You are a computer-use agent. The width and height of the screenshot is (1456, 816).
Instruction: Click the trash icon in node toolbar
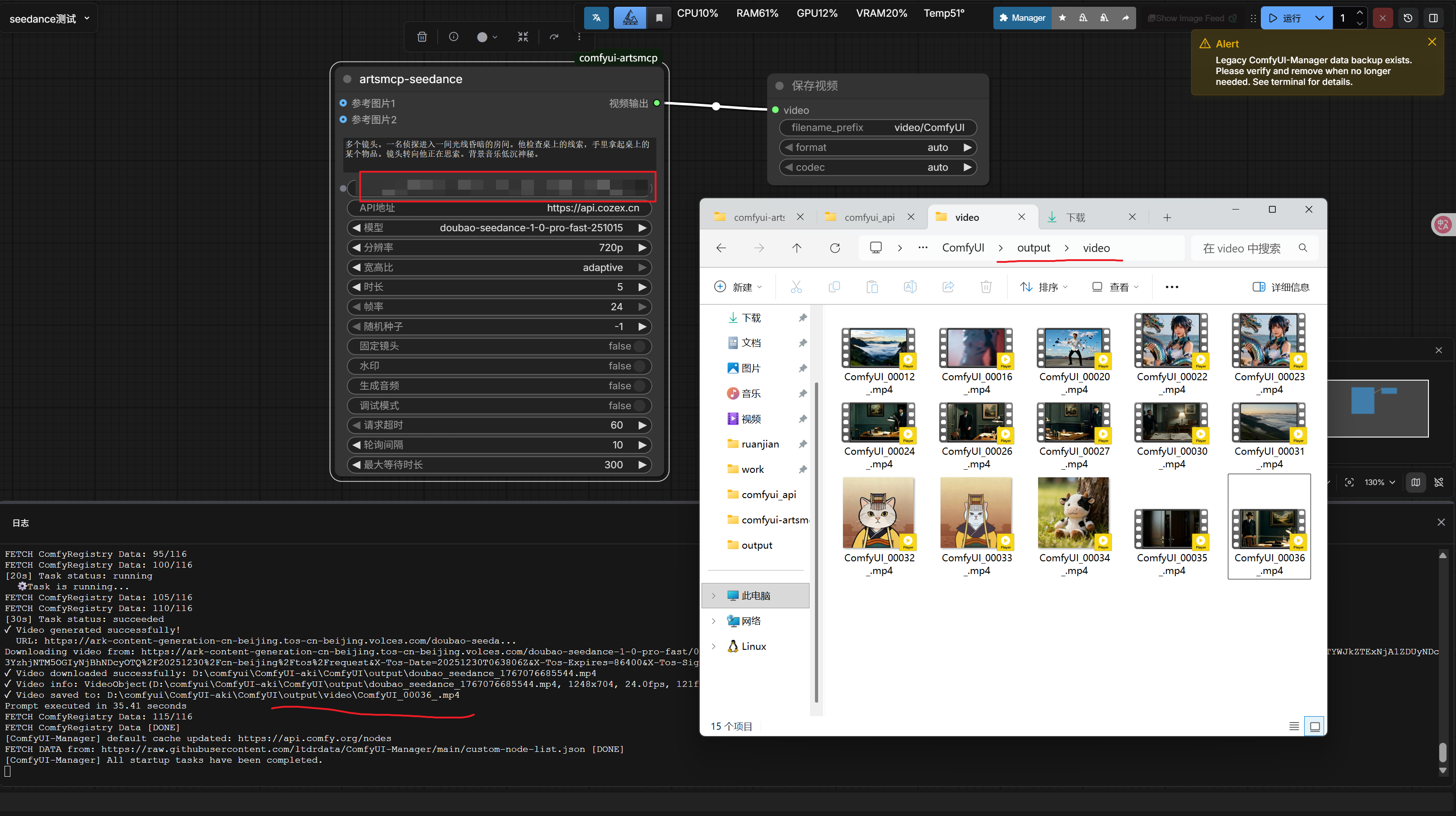pyautogui.click(x=421, y=37)
